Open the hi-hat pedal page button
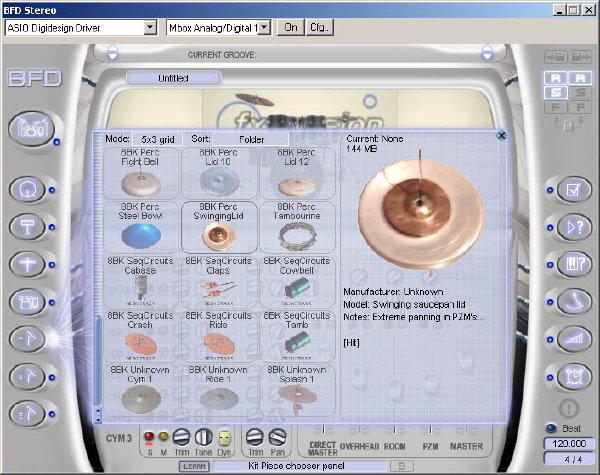This screenshot has height=475, width=600. [x=574, y=302]
